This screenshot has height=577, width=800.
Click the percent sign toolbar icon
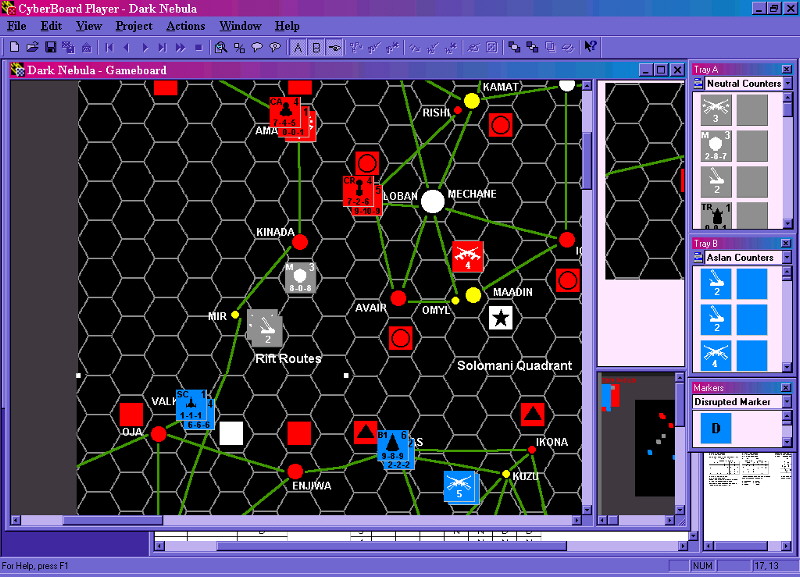(x=239, y=47)
